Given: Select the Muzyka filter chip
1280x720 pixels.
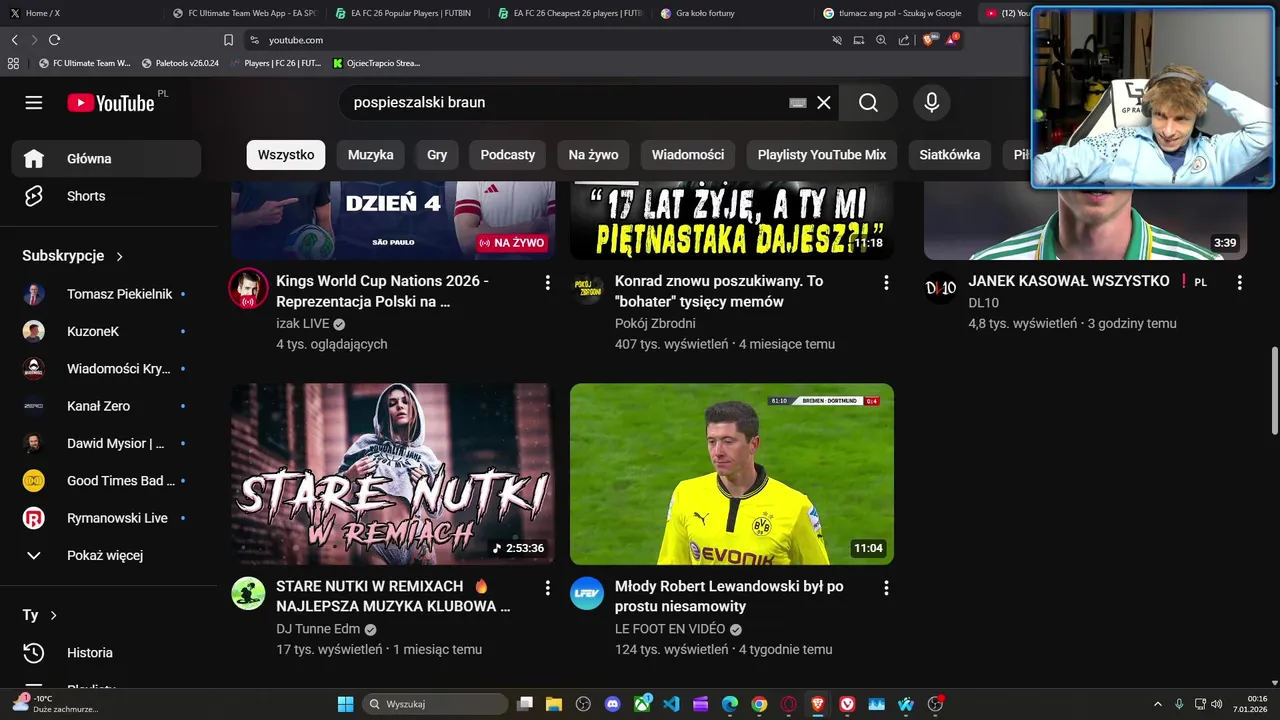Looking at the screenshot, I should 371,155.
